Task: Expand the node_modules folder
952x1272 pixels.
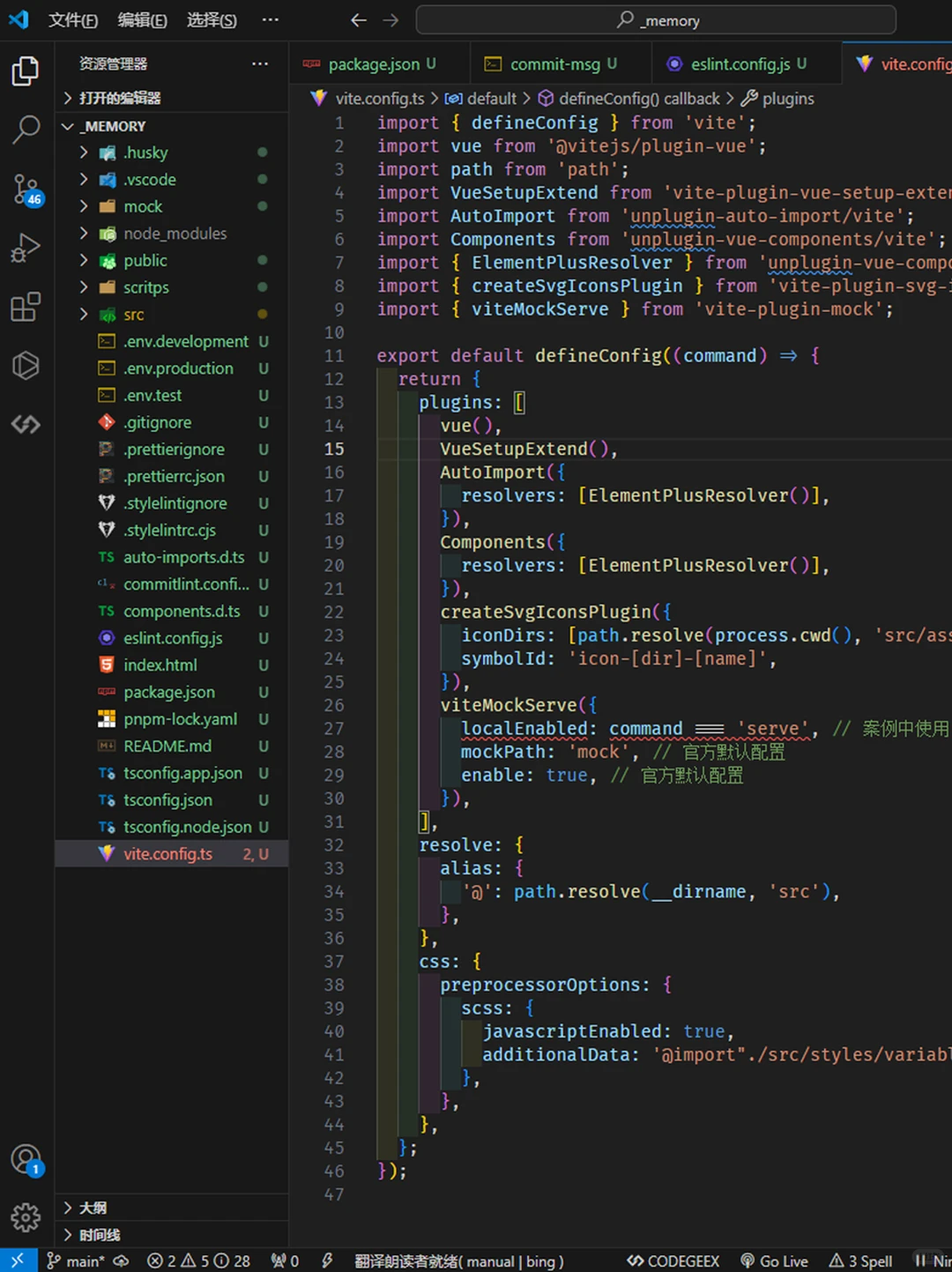Action: point(172,234)
